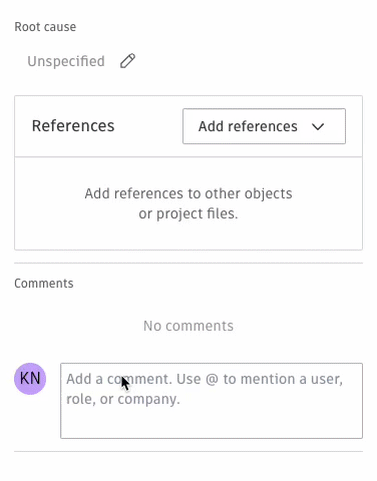The width and height of the screenshot is (377, 481).
Task: Click the empty references placeholder message
Action: tap(188, 203)
